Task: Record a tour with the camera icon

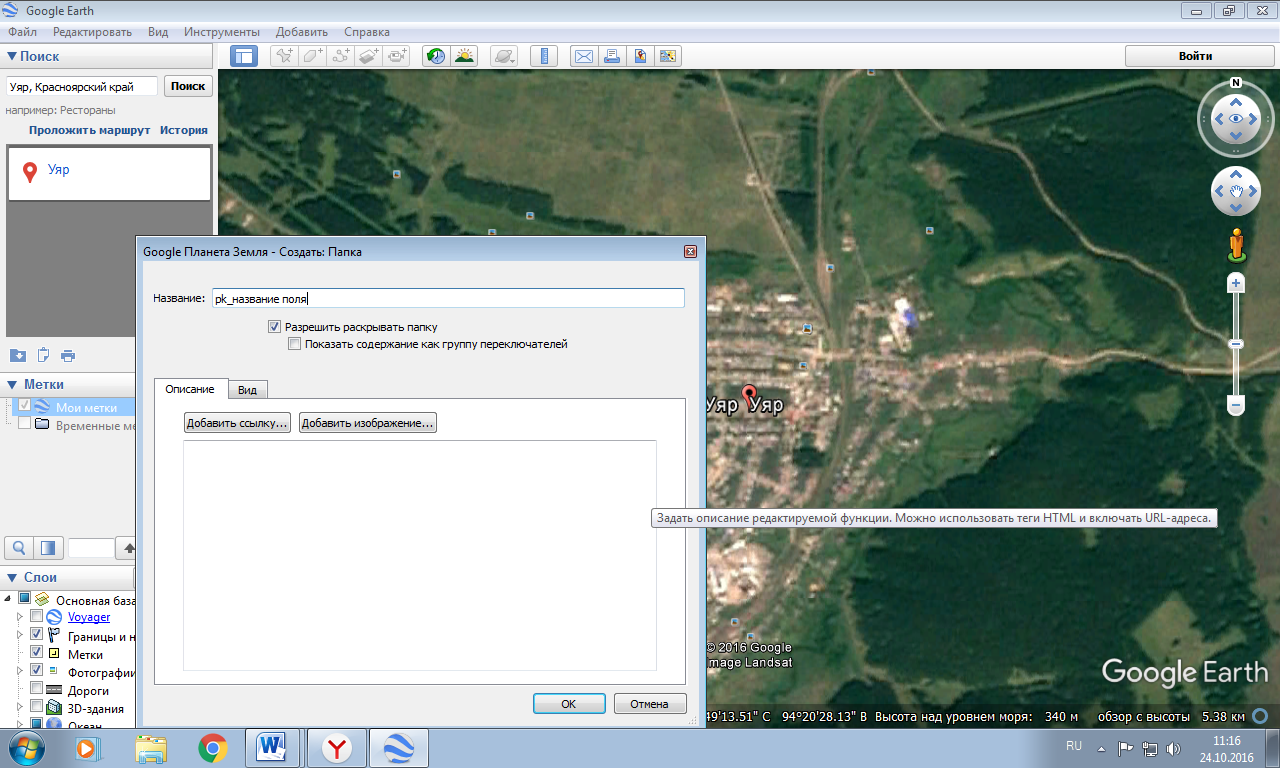Action: 398,56
